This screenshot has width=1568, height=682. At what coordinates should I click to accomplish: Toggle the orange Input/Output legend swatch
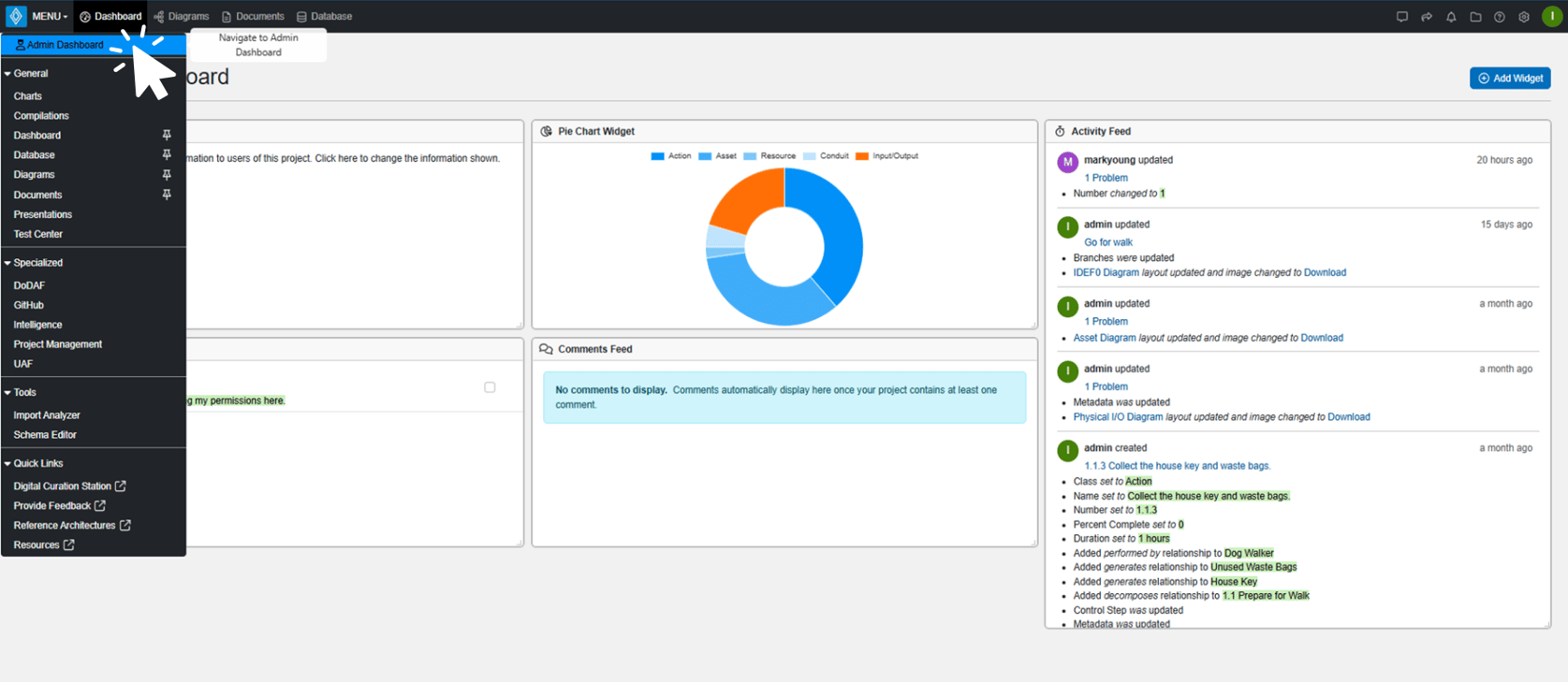(862, 156)
